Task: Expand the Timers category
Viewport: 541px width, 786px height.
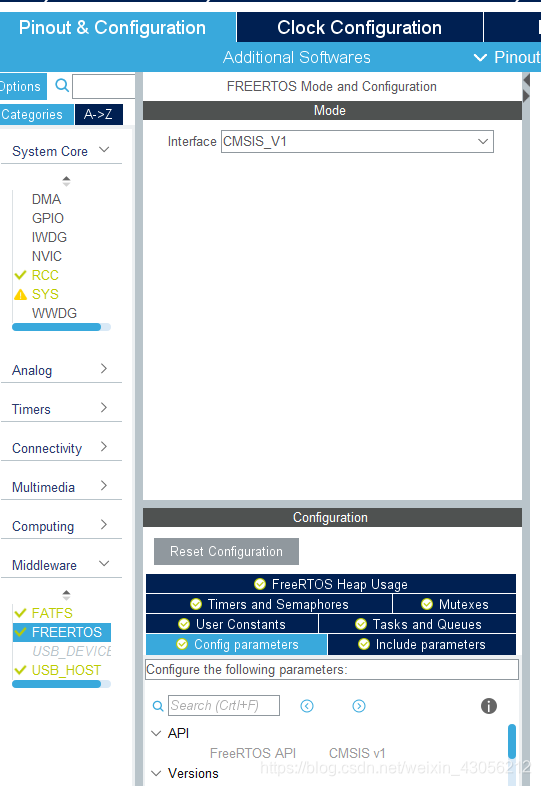Action: coord(104,408)
